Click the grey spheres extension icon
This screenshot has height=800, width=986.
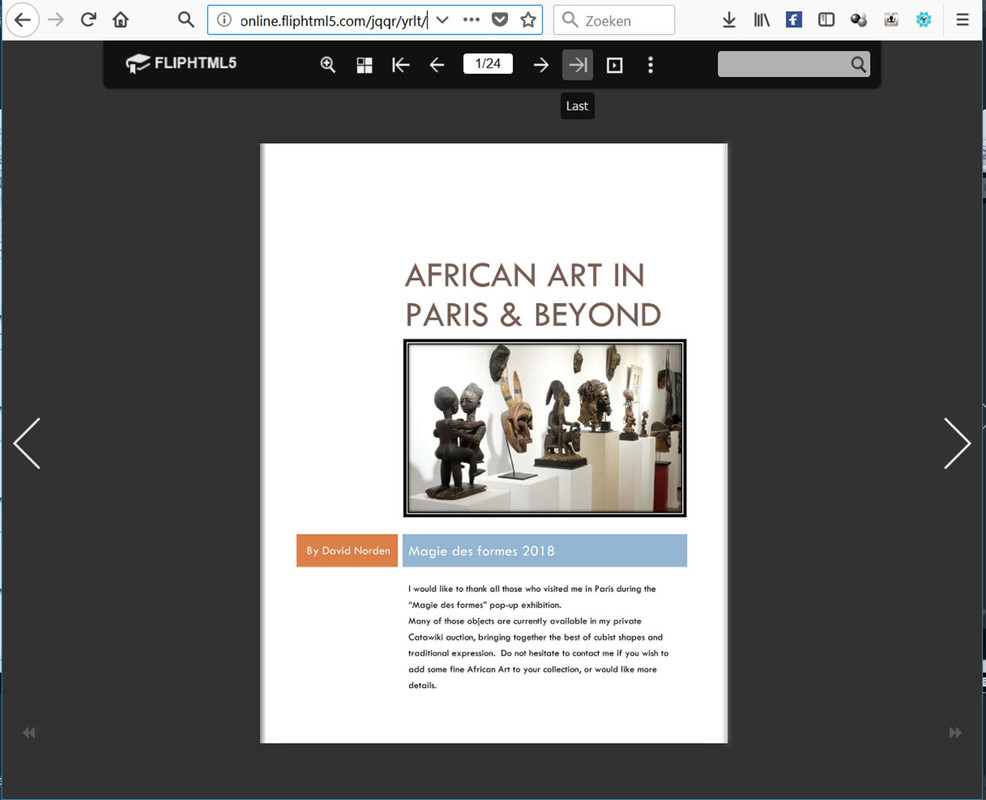click(x=858, y=20)
